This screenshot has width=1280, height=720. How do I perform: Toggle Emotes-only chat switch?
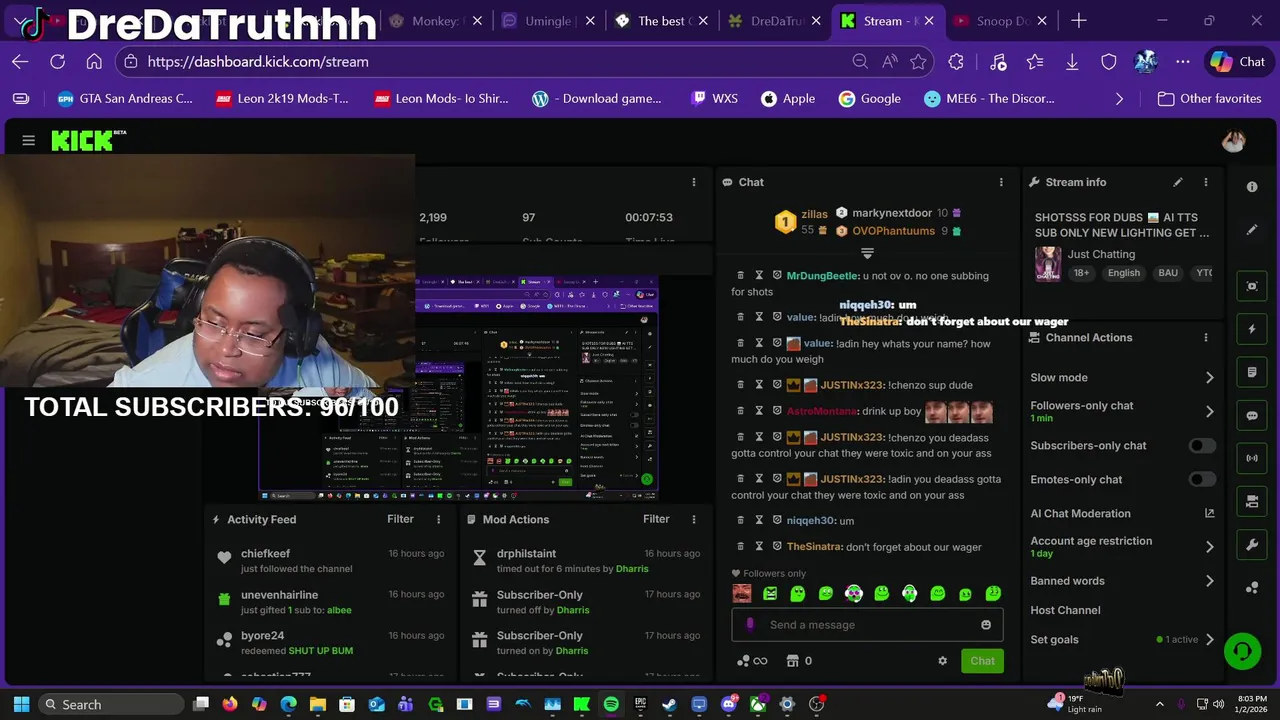pyautogui.click(x=1203, y=480)
